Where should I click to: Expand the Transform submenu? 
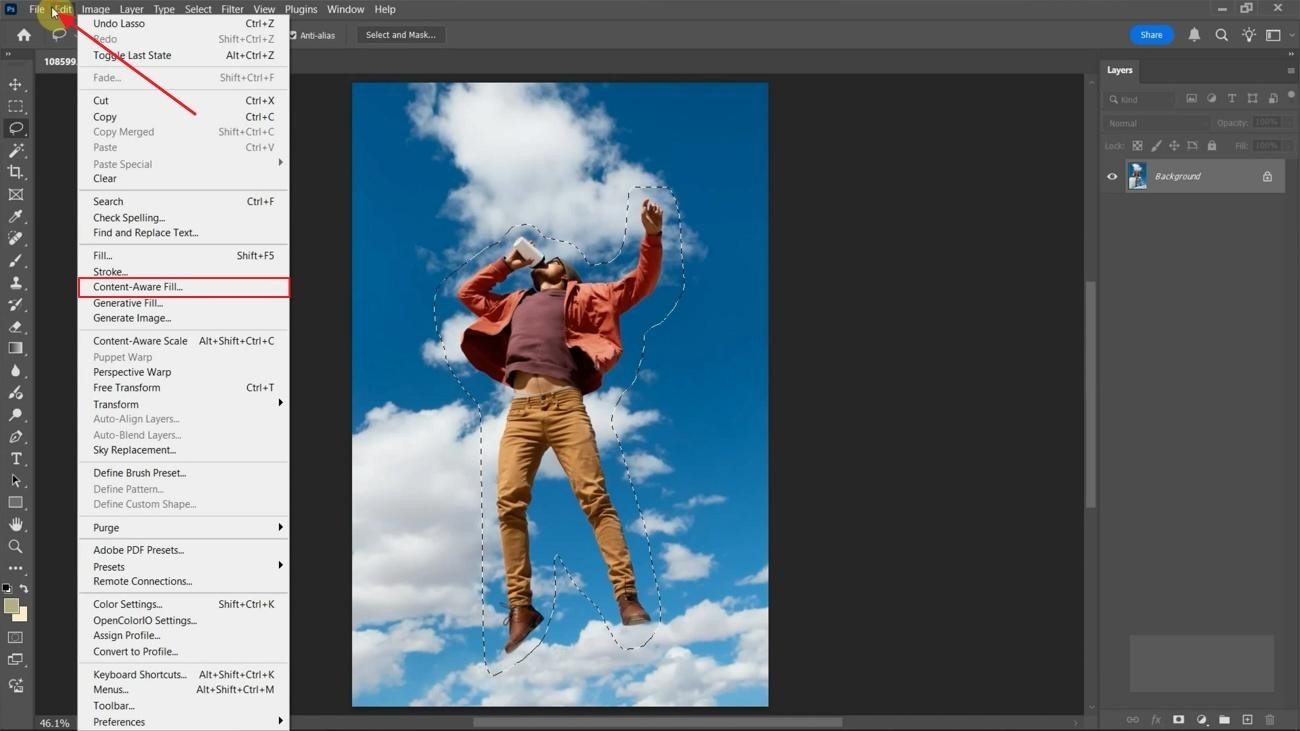tap(184, 404)
